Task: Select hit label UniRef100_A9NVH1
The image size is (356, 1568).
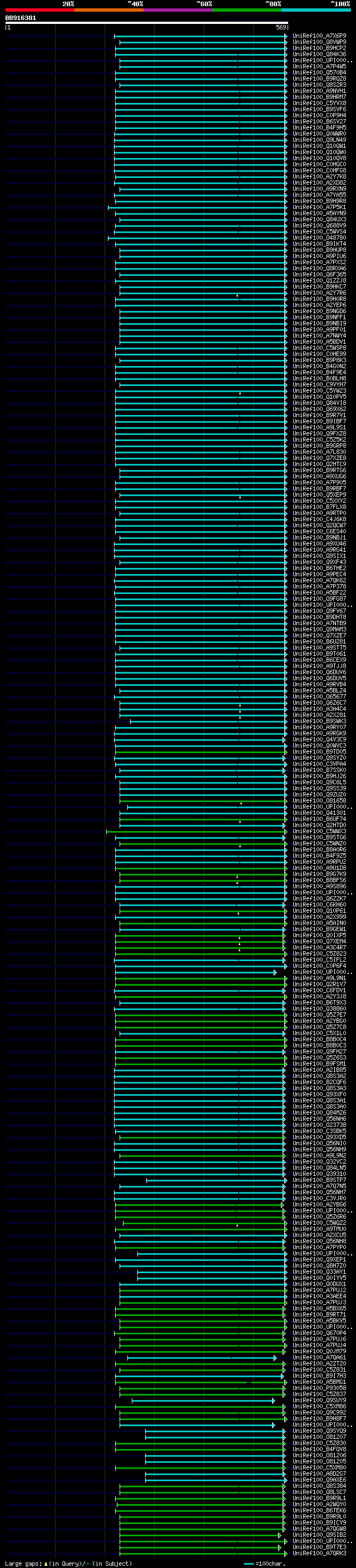Action: [319, 91]
